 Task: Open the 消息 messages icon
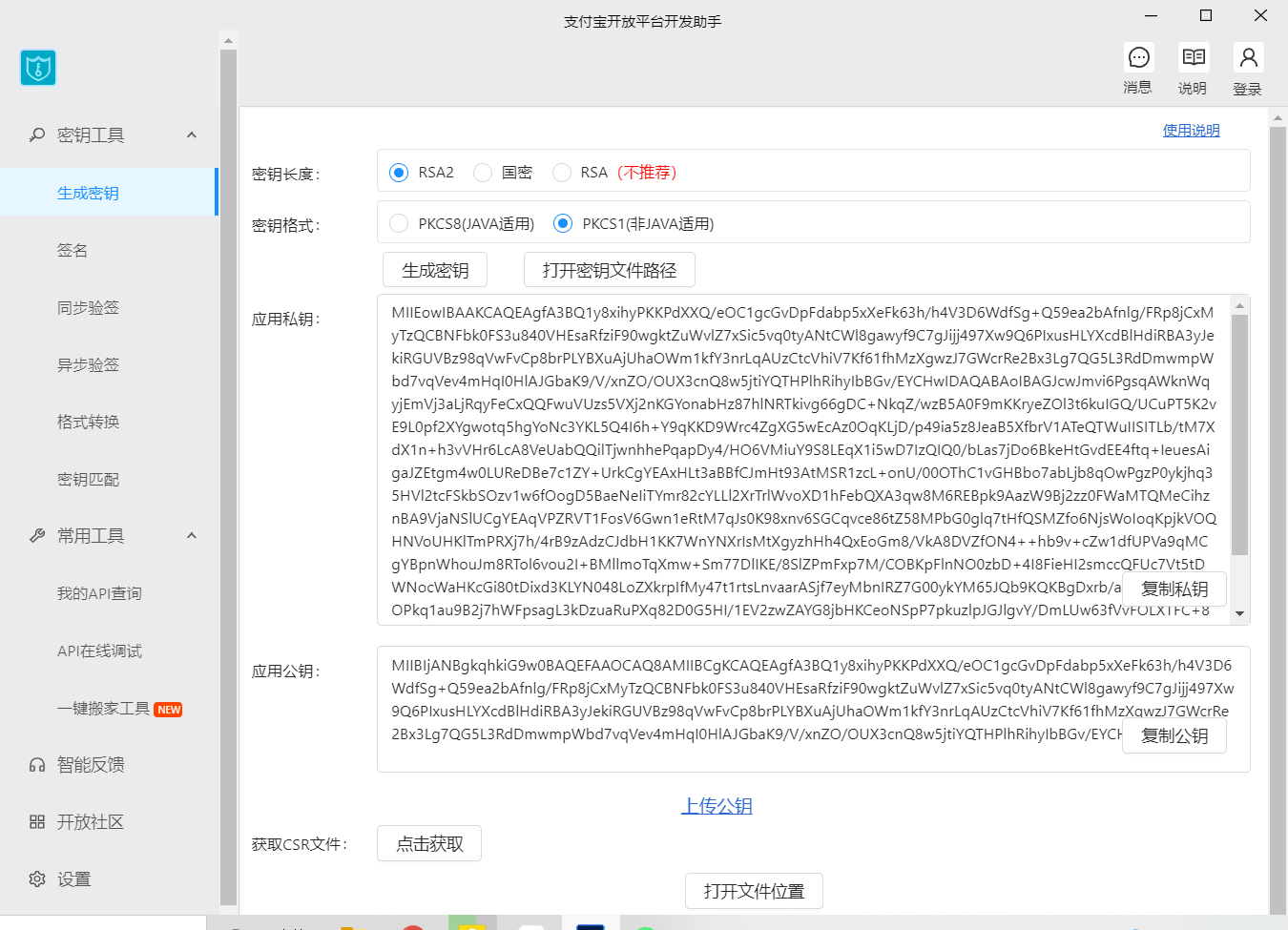(x=1138, y=58)
